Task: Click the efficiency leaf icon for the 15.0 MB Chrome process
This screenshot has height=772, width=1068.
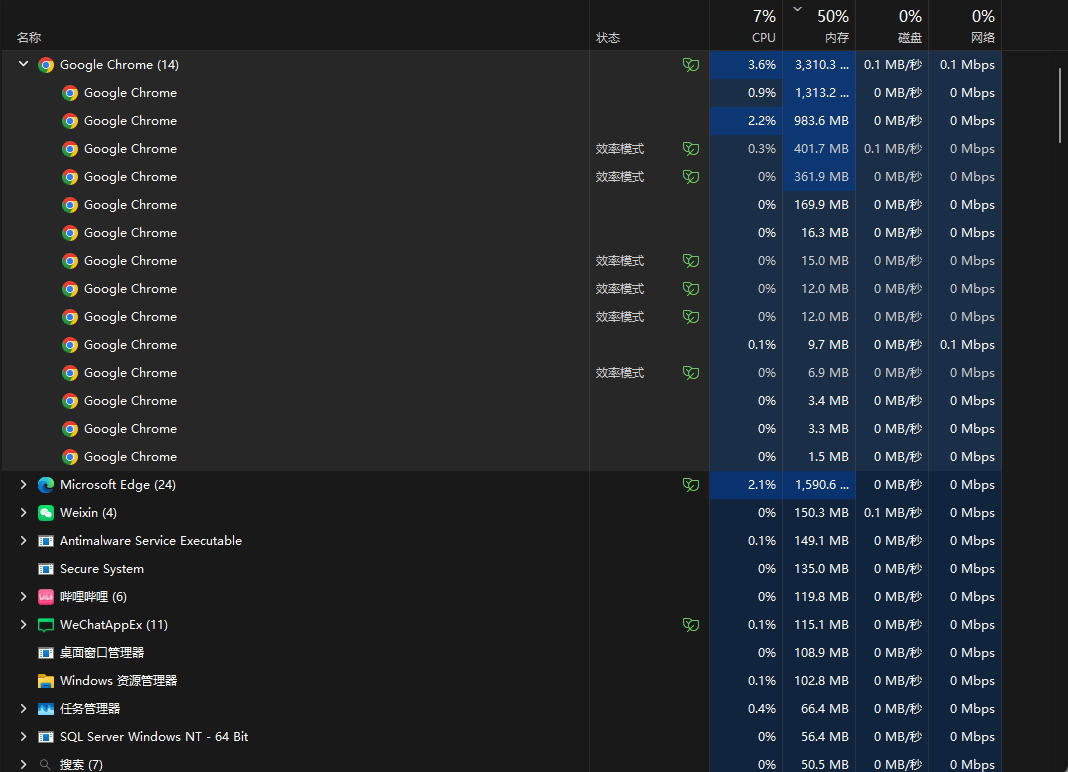Action: (x=691, y=260)
